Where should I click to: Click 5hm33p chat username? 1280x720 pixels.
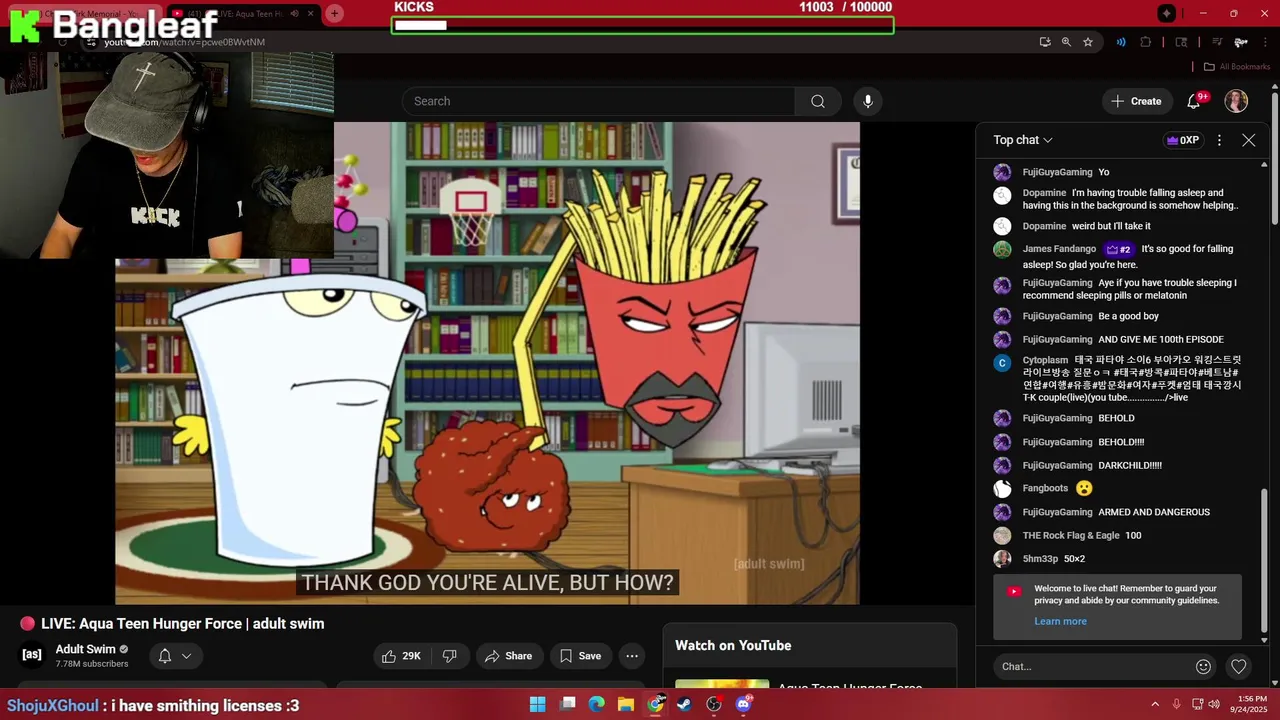click(x=1040, y=559)
